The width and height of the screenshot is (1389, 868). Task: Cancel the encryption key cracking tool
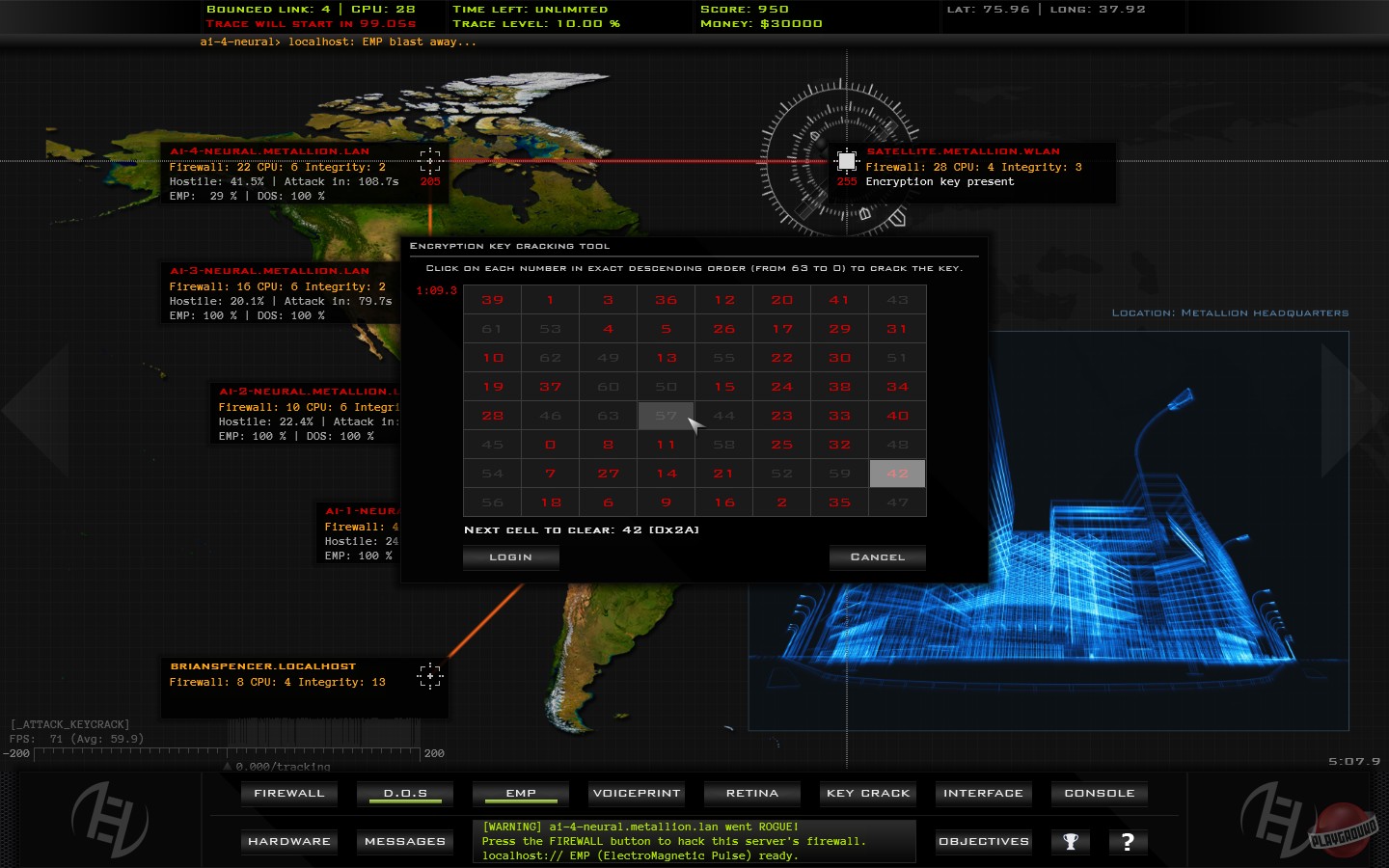(x=877, y=557)
